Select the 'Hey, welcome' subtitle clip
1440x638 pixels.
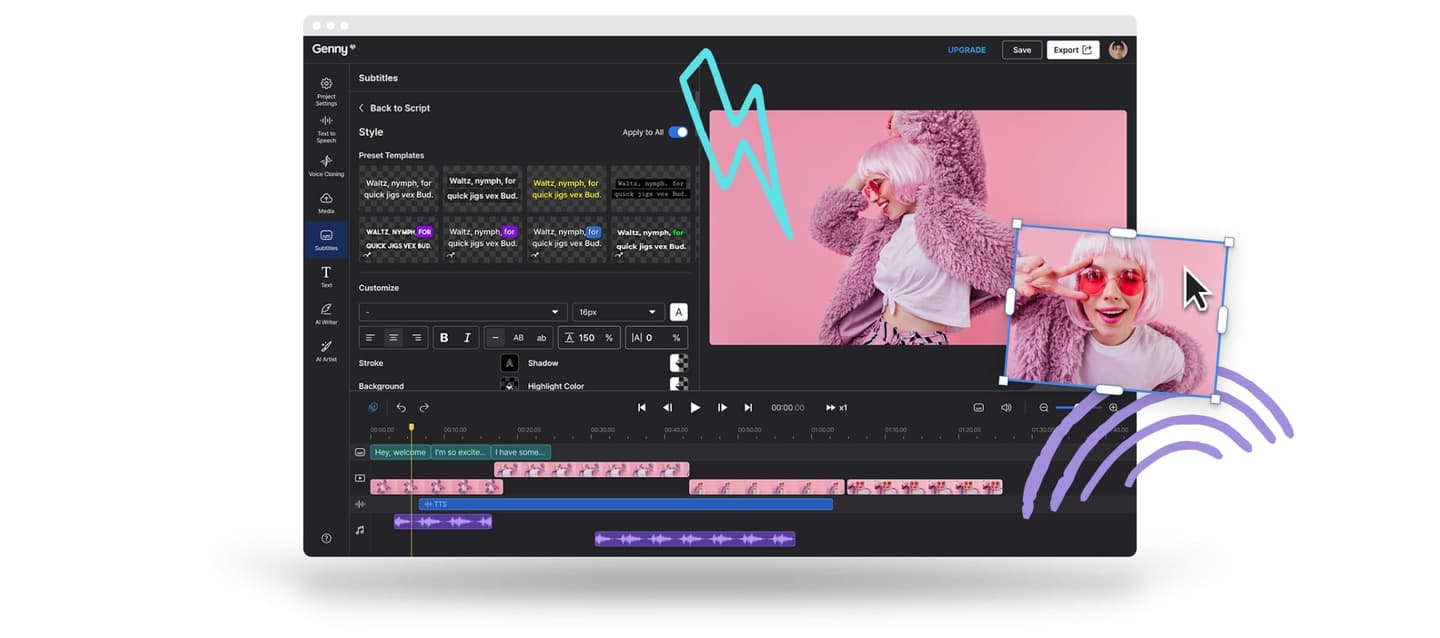(x=399, y=452)
